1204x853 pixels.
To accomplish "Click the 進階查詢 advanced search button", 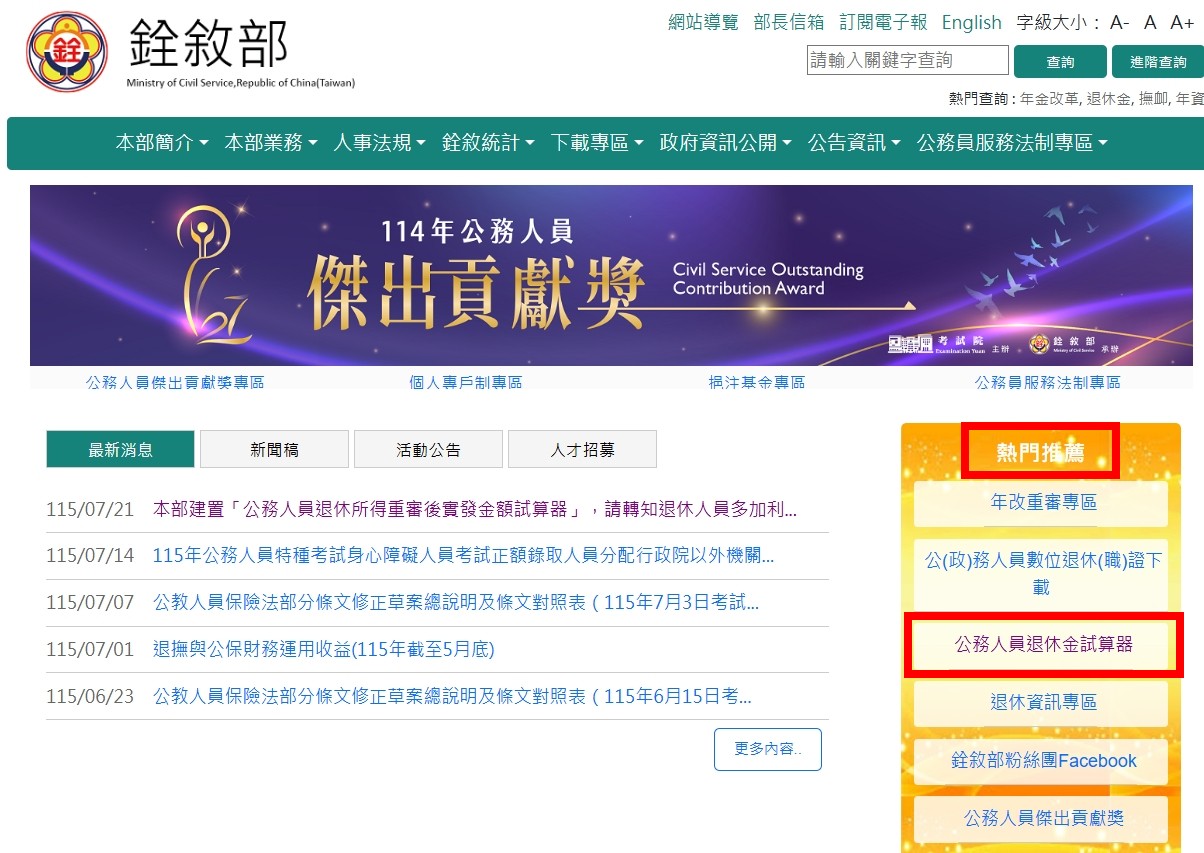I will pos(1158,62).
